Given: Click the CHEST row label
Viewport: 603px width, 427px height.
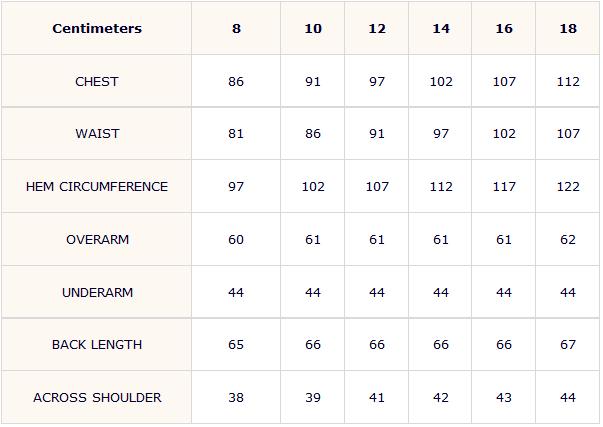Looking at the screenshot, I should (x=97, y=82).
